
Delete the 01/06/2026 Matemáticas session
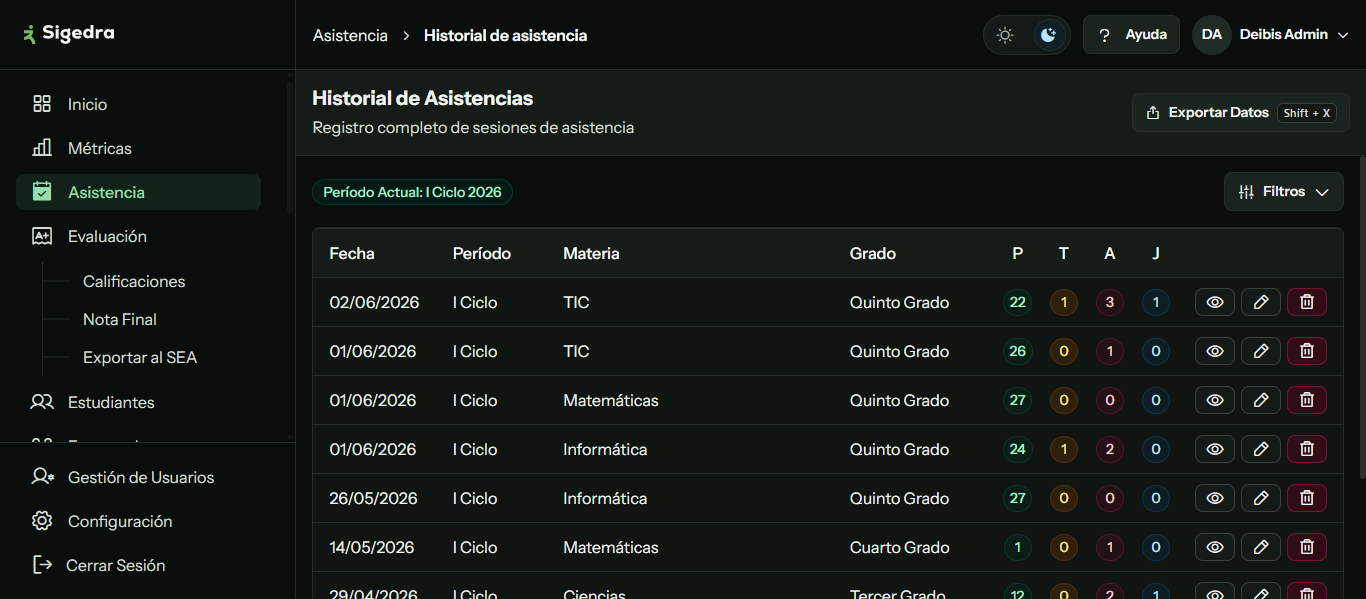[1307, 400]
